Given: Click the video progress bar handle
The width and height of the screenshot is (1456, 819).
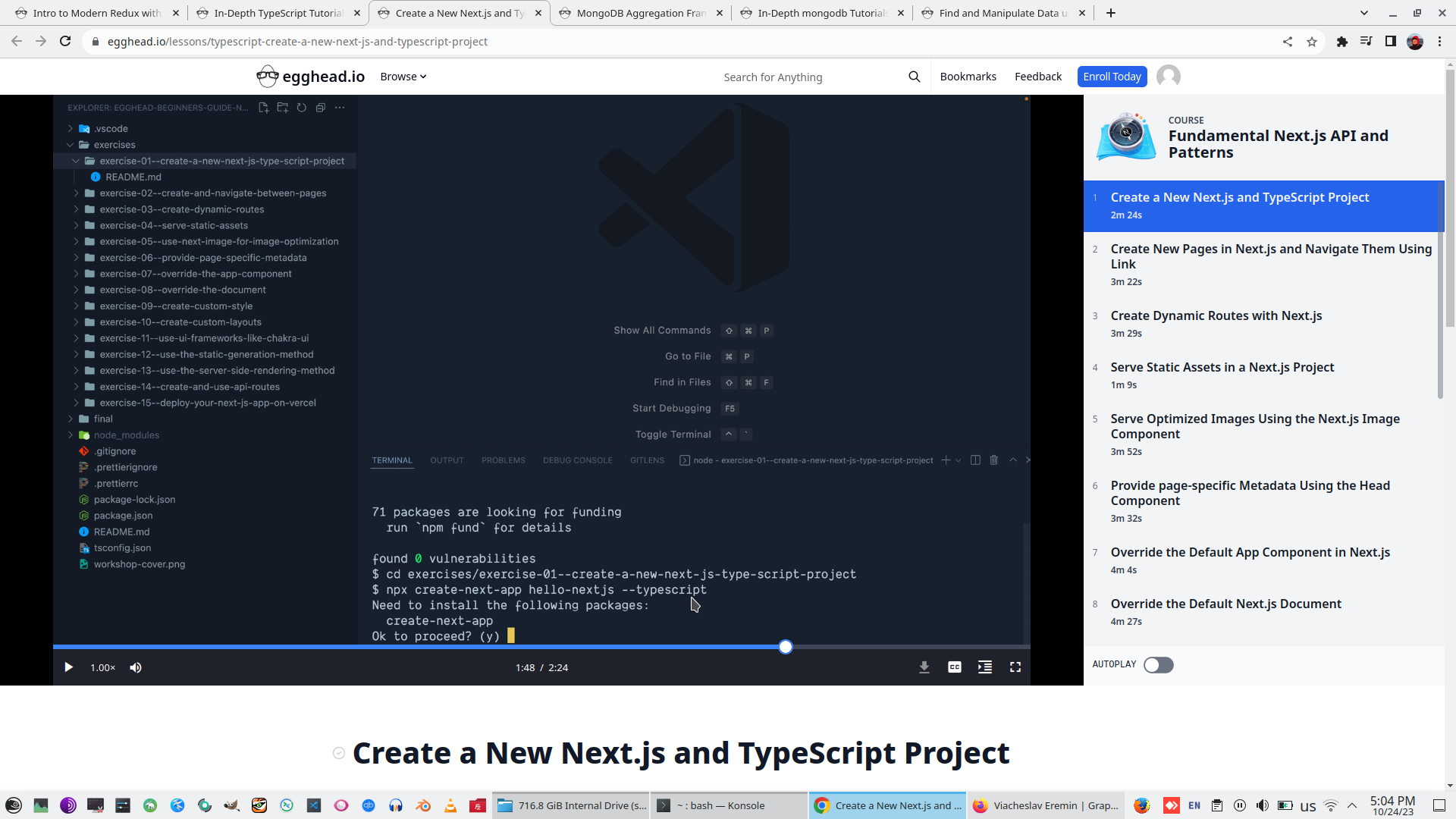Looking at the screenshot, I should [786, 647].
